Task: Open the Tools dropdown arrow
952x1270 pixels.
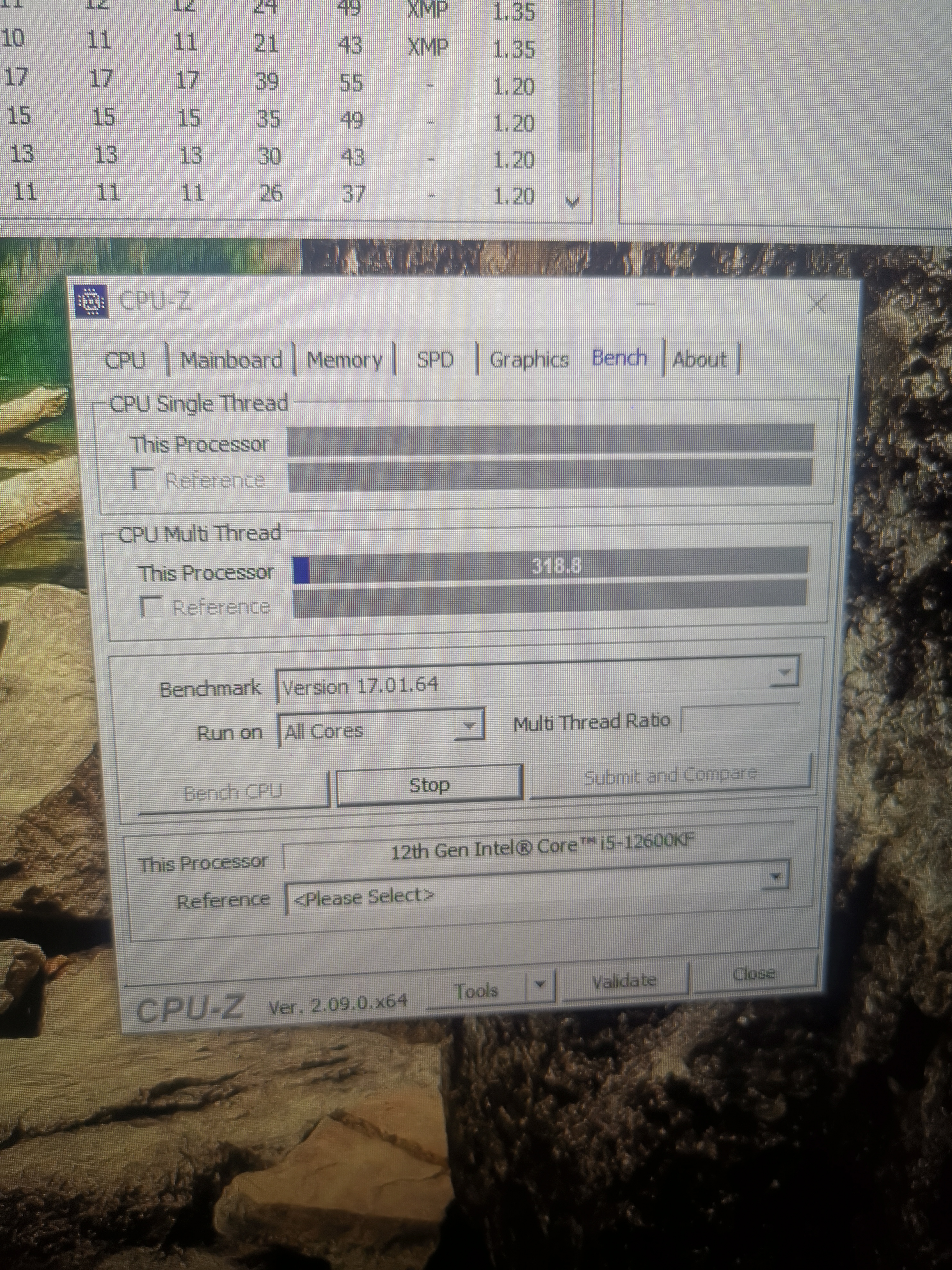Action: tap(540, 984)
